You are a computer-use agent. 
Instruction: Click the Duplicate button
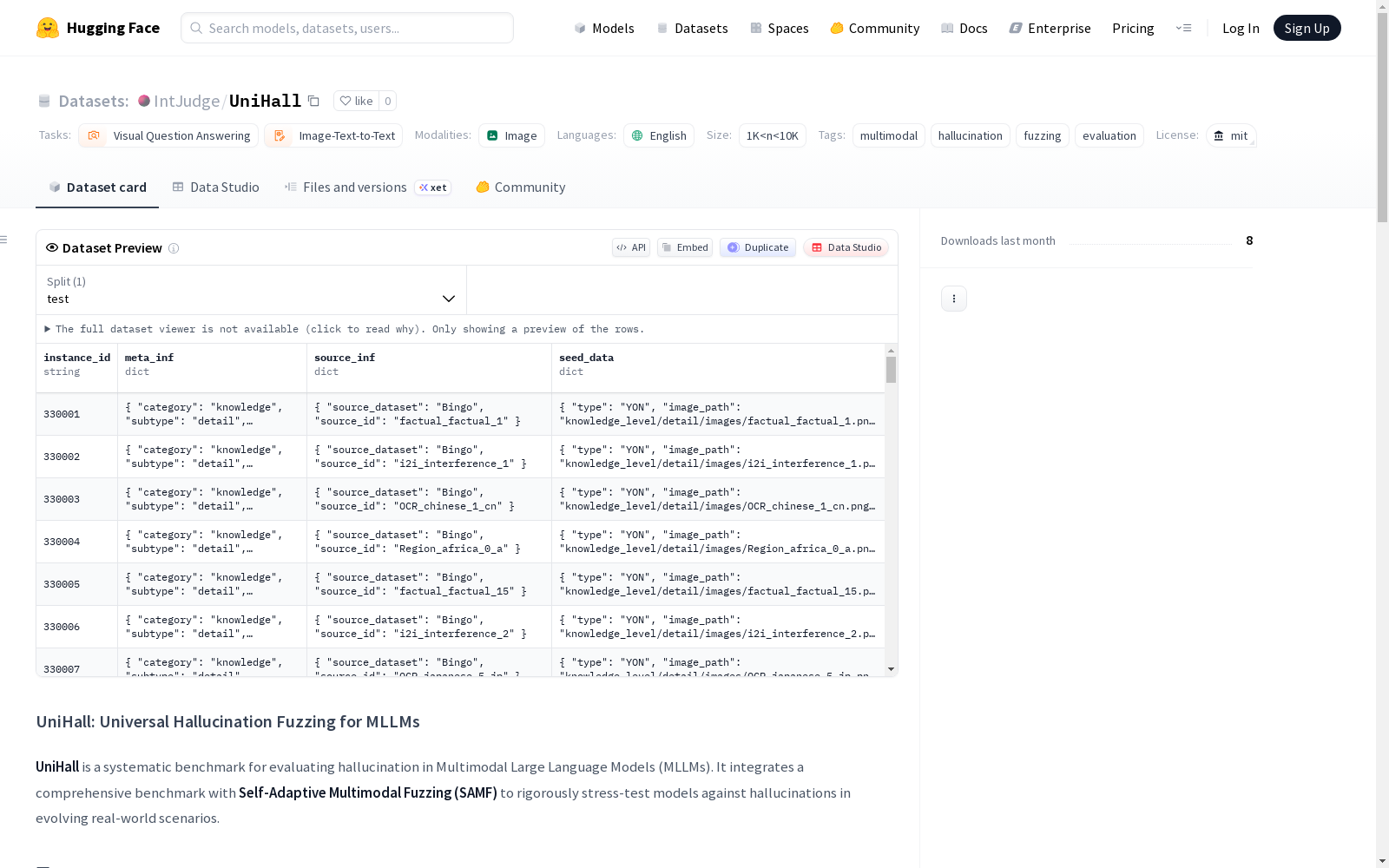point(758,247)
